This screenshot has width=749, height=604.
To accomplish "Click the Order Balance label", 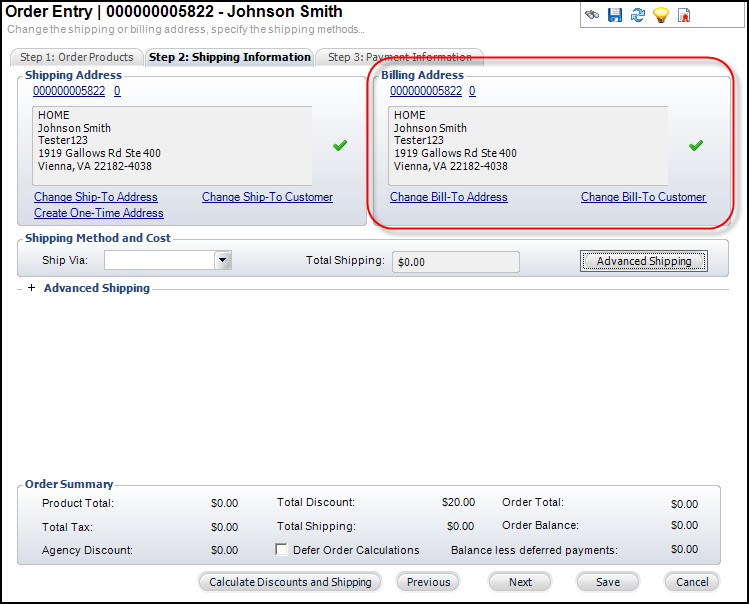I will 540,525.
